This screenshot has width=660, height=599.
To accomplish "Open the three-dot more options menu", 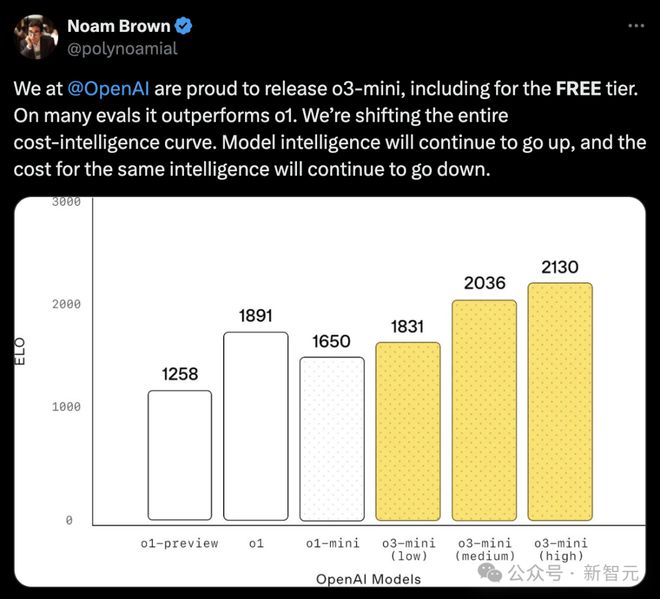I will tap(636, 26).
